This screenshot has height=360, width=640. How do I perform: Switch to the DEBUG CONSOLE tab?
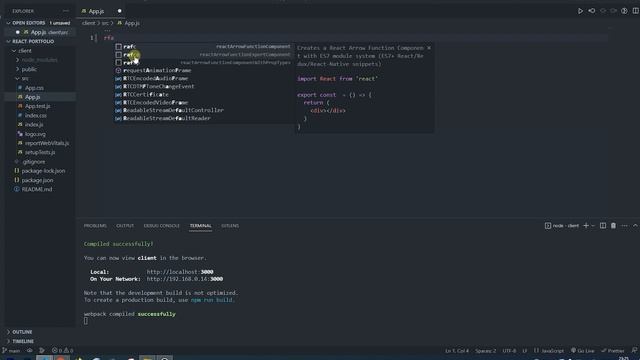click(x=162, y=226)
